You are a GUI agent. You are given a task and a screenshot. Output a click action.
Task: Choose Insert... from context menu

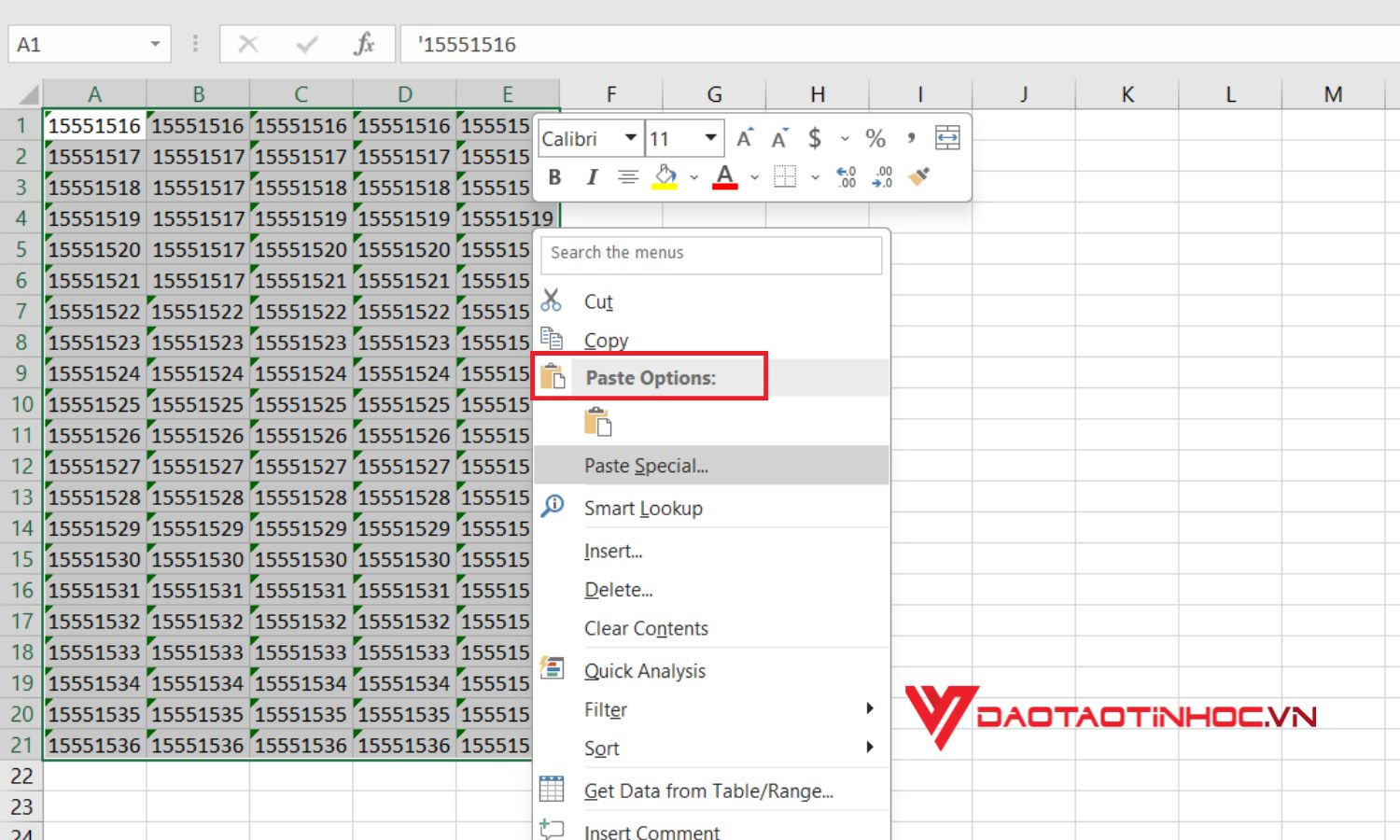click(x=711, y=551)
